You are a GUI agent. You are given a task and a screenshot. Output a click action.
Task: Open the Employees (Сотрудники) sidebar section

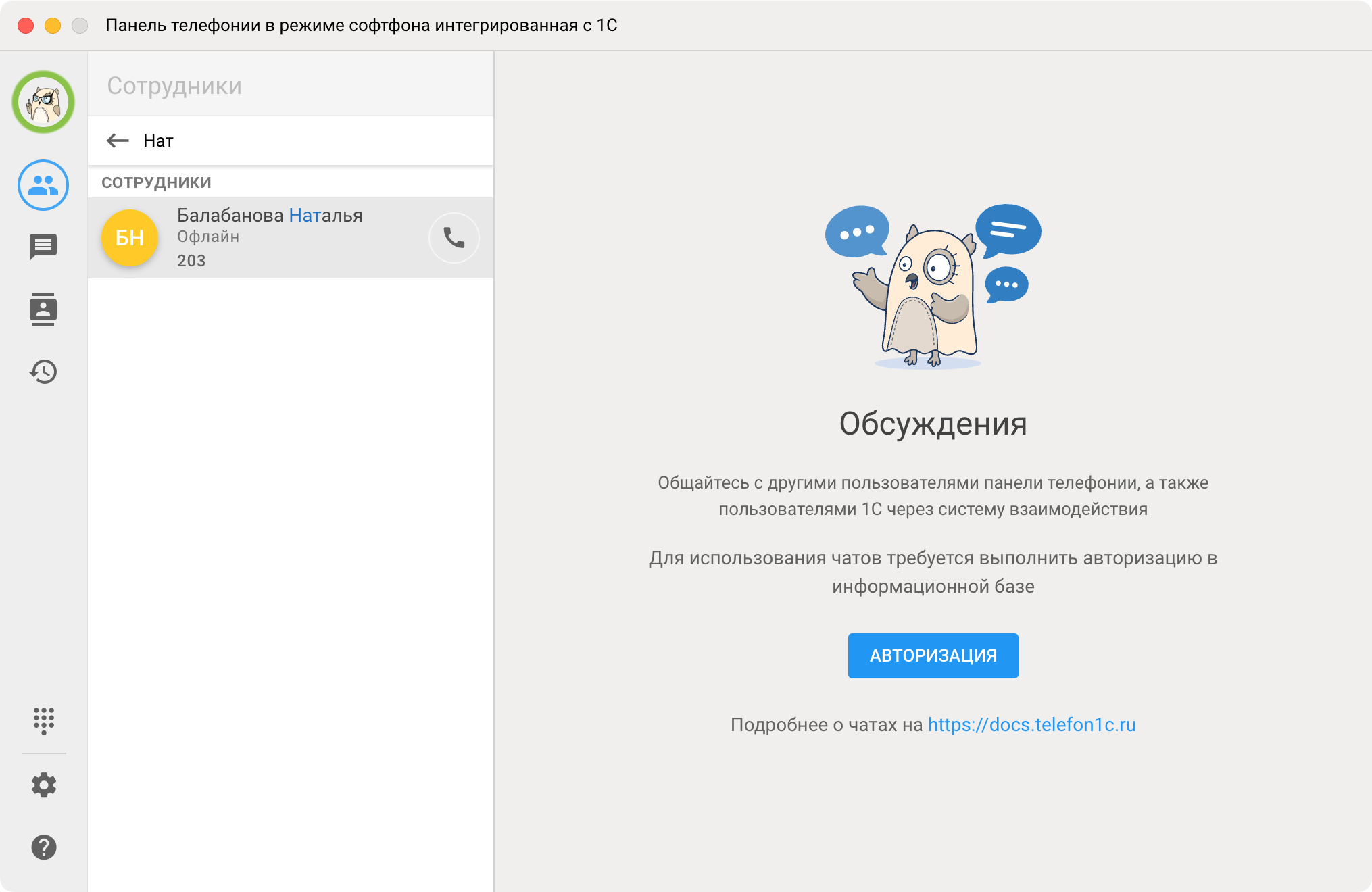coord(43,185)
